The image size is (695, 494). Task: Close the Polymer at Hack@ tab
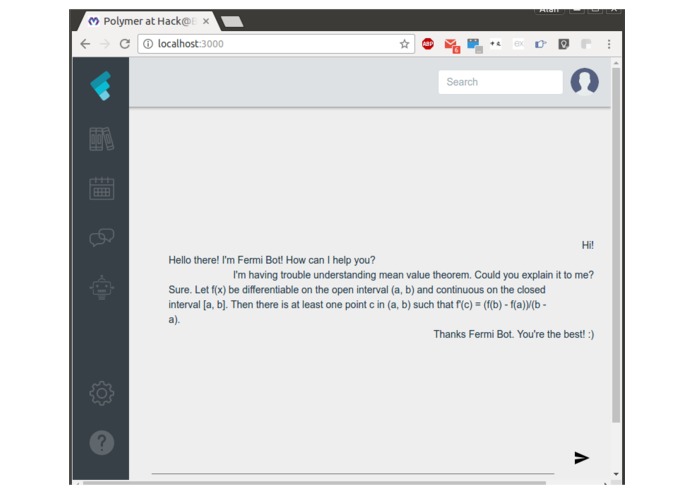tap(206, 21)
